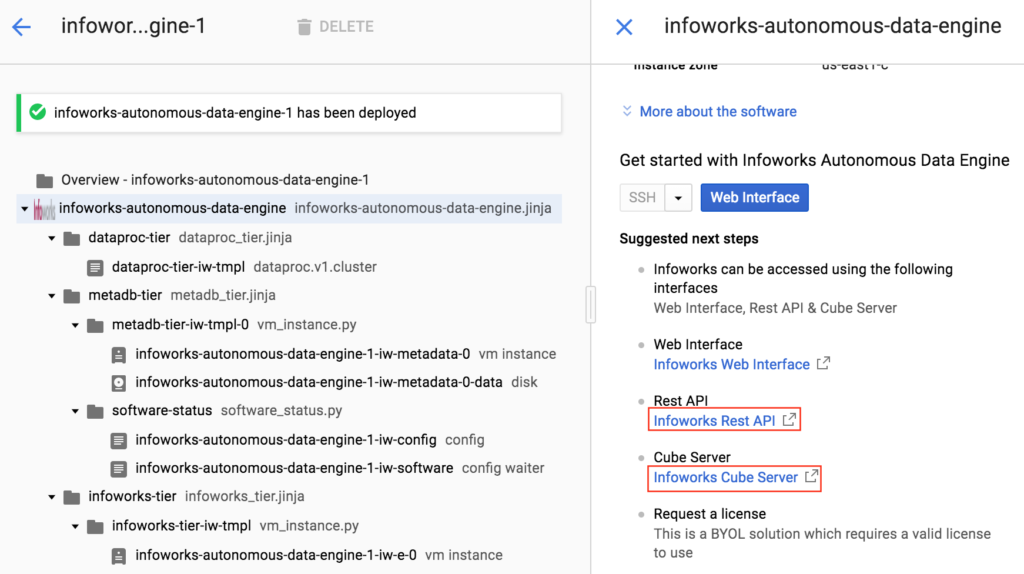
Task: Open the Web Interface button
Action: [x=754, y=198]
